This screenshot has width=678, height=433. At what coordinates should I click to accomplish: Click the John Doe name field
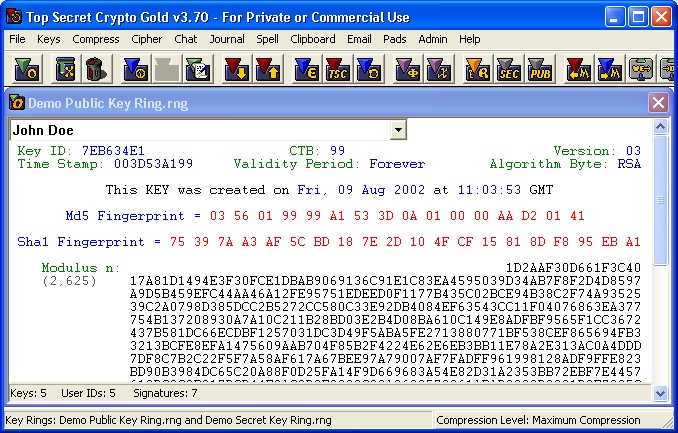[x=200, y=130]
